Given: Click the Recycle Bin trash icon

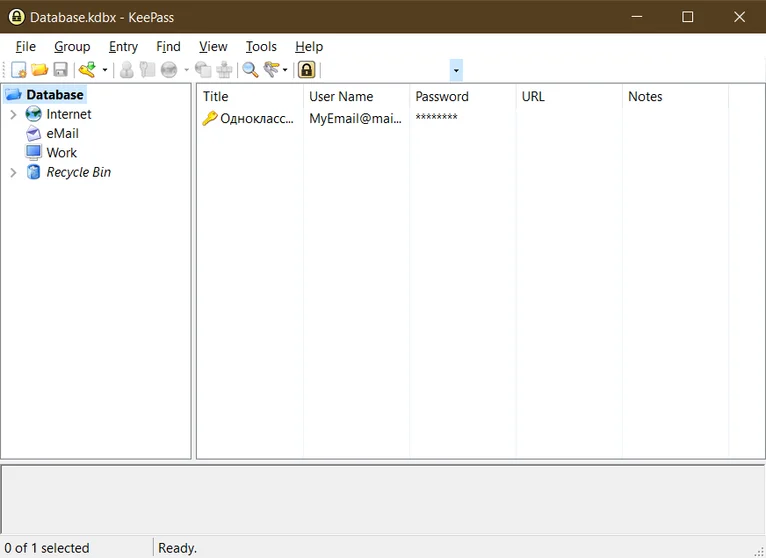Looking at the screenshot, I should 34,172.
